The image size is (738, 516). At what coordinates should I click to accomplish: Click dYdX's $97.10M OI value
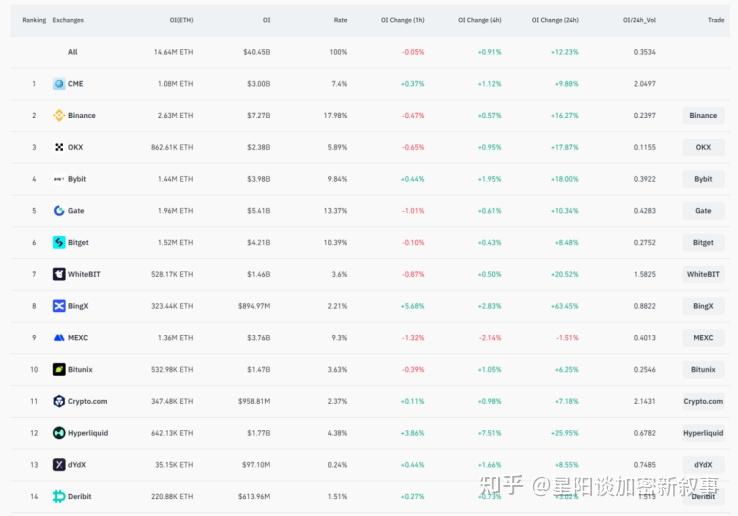tap(256, 465)
